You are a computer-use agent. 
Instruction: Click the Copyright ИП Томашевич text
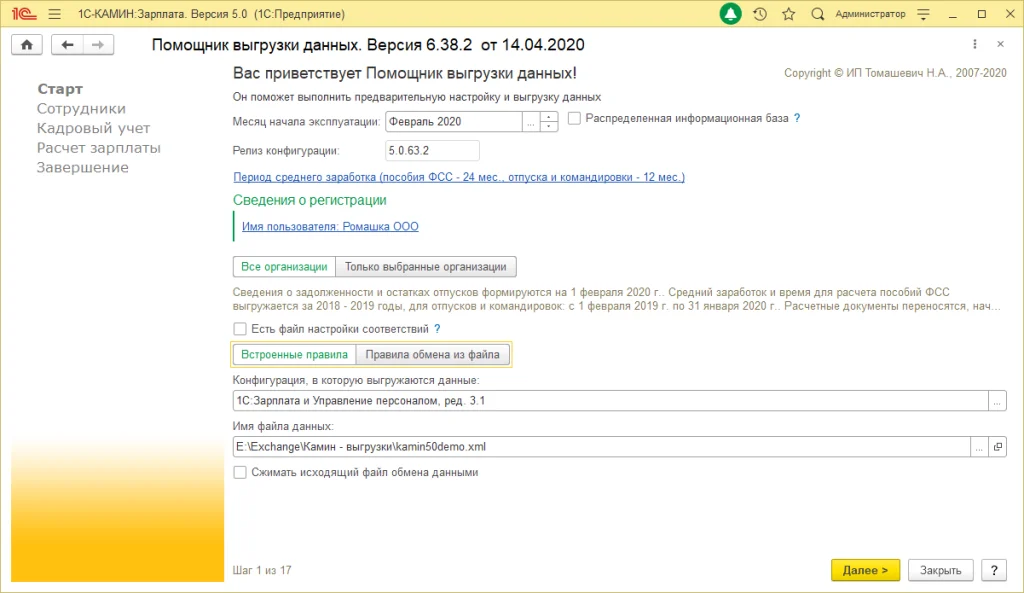(x=895, y=73)
